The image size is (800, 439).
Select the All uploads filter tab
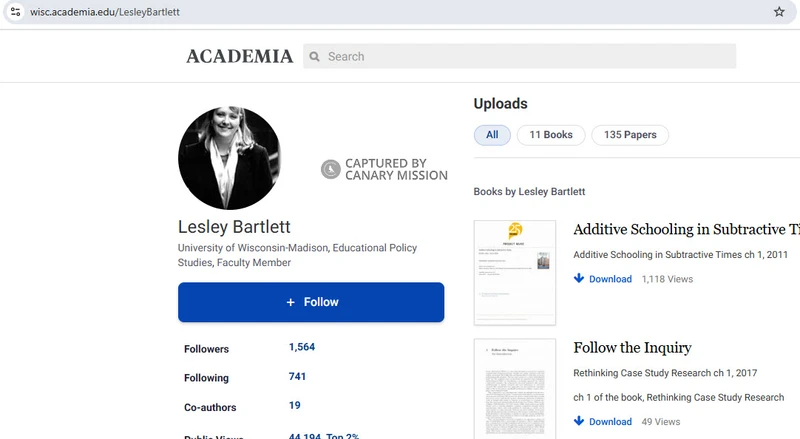pyautogui.click(x=492, y=135)
